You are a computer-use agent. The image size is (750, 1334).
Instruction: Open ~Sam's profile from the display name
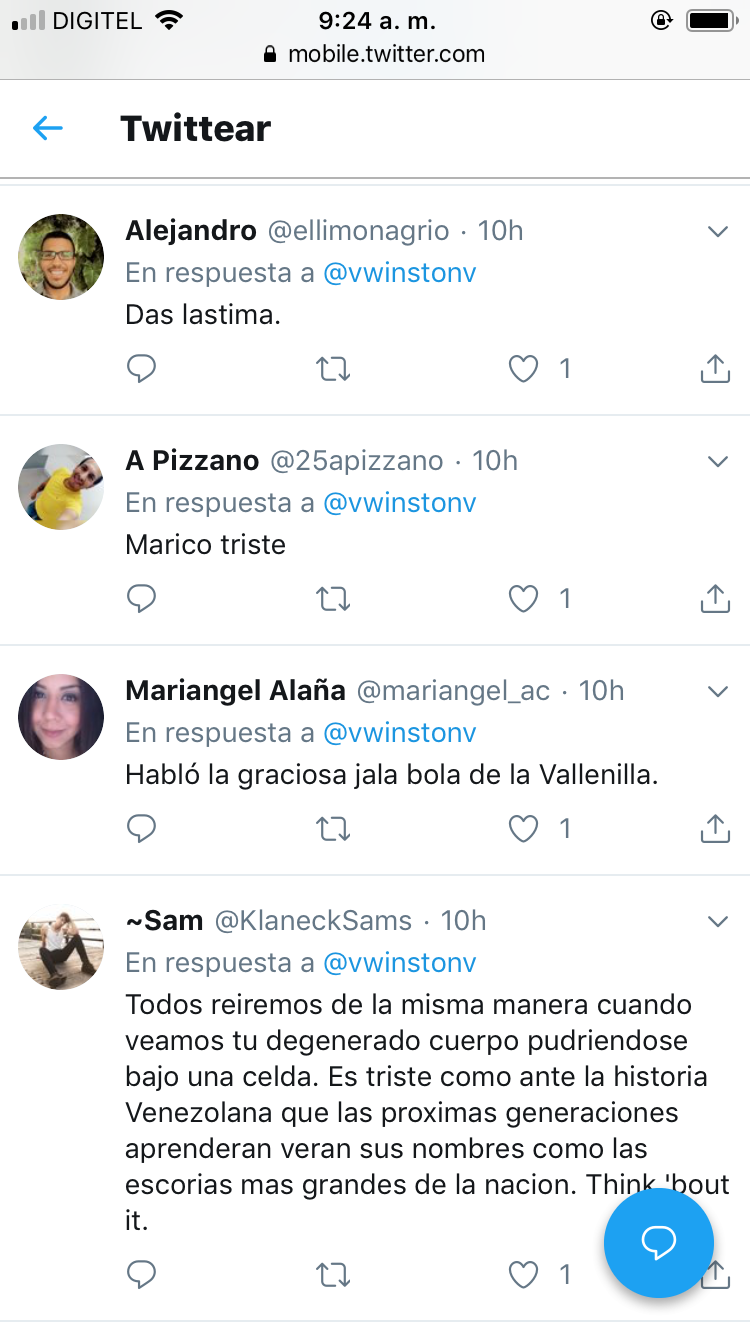click(164, 920)
